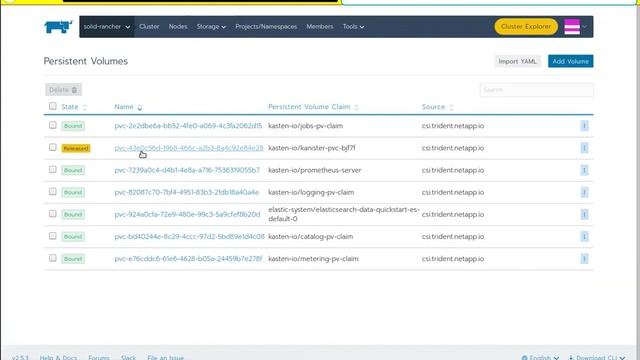Screen dimensions: 640x360
Task: Open volume pvc-924a0cfa link
Action: (187, 214)
